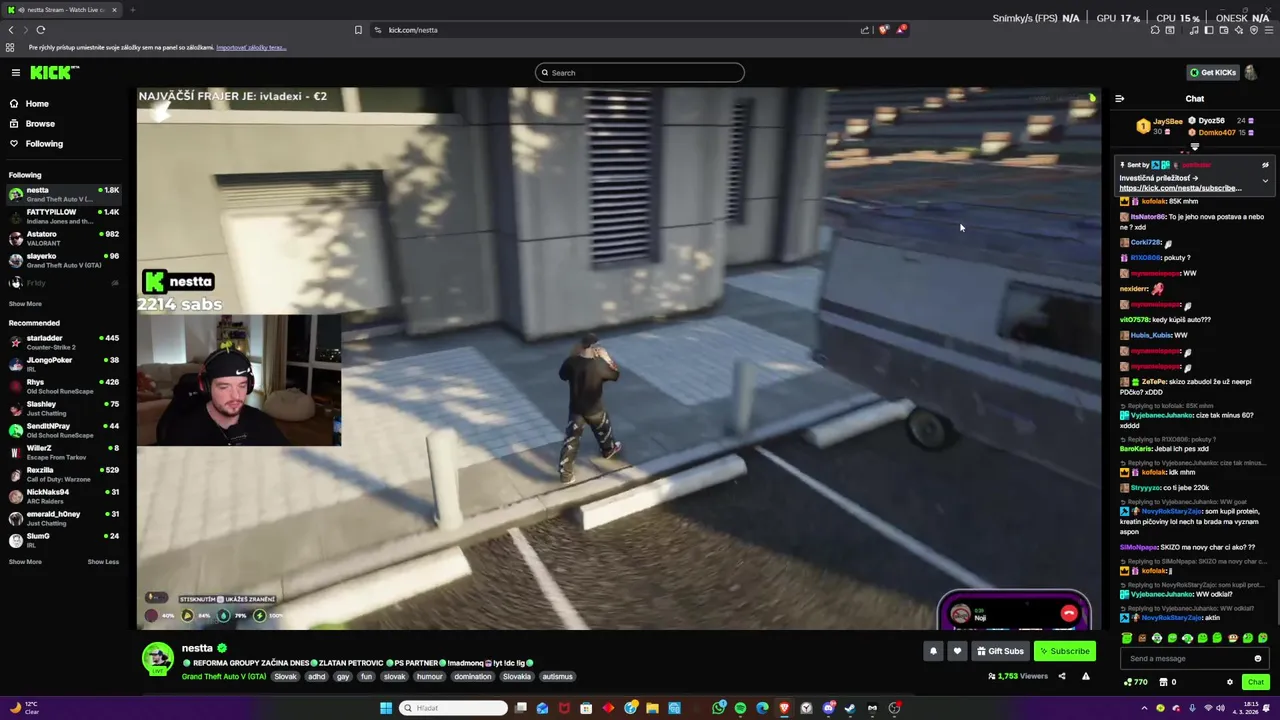The height and width of the screenshot is (720, 1280).
Task: Open the Kick hamburger sidebar menu
Action: [x=16, y=72]
